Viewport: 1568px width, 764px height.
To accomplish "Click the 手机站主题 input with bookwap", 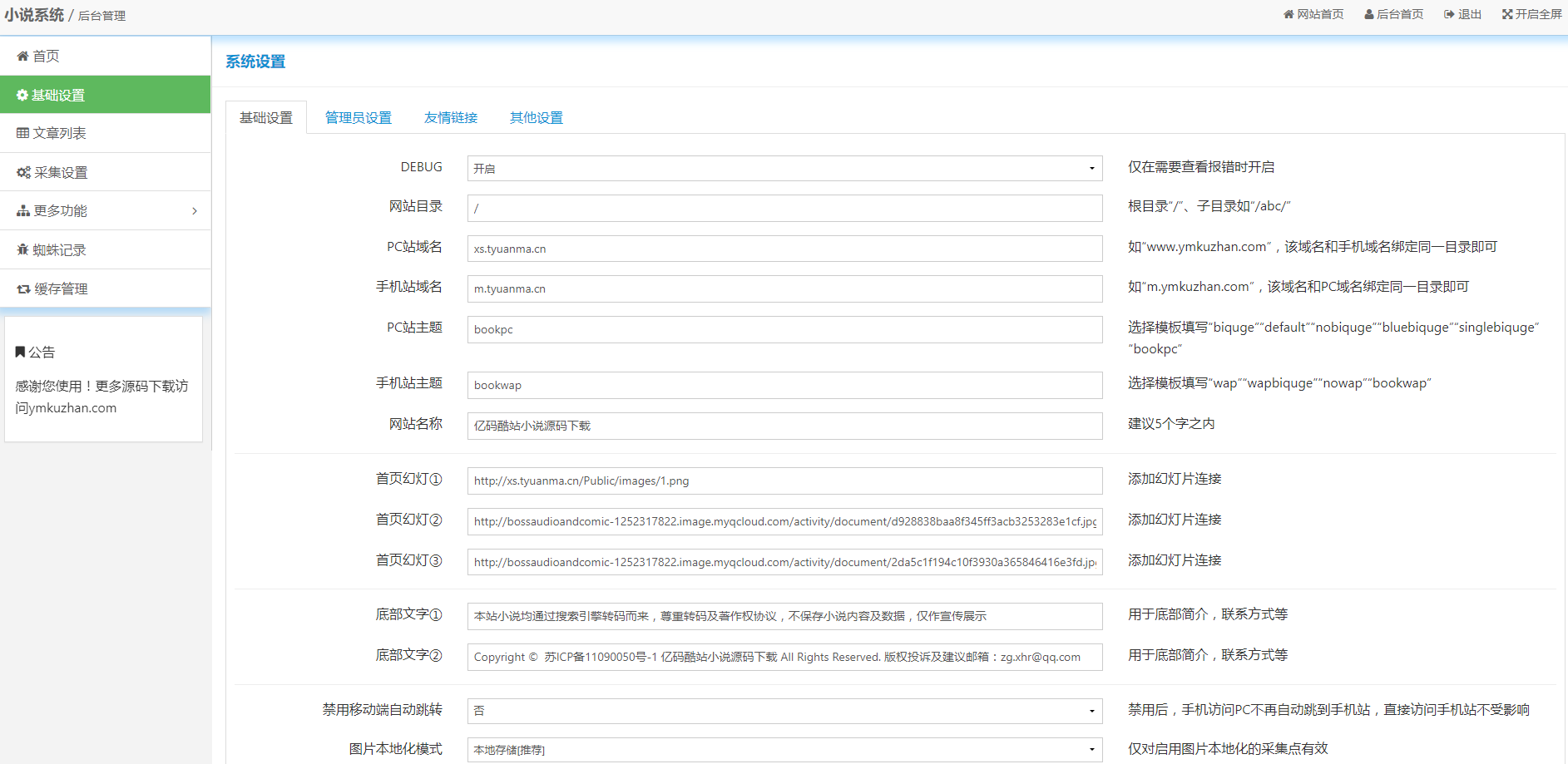I will pyautogui.click(x=784, y=385).
